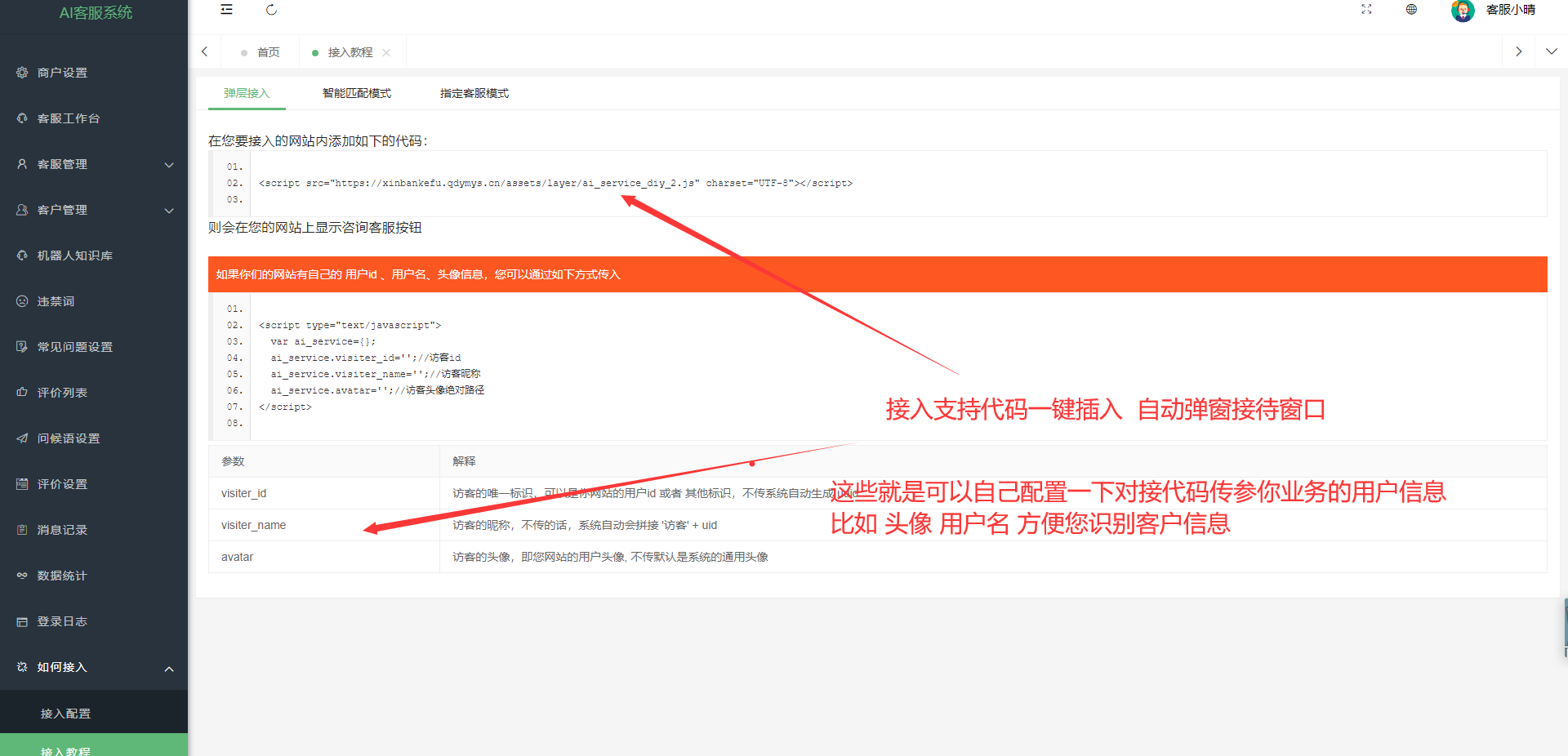Click the orange 用户id notice banner
Screen dimensions: 1568x756
(x=878, y=274)
